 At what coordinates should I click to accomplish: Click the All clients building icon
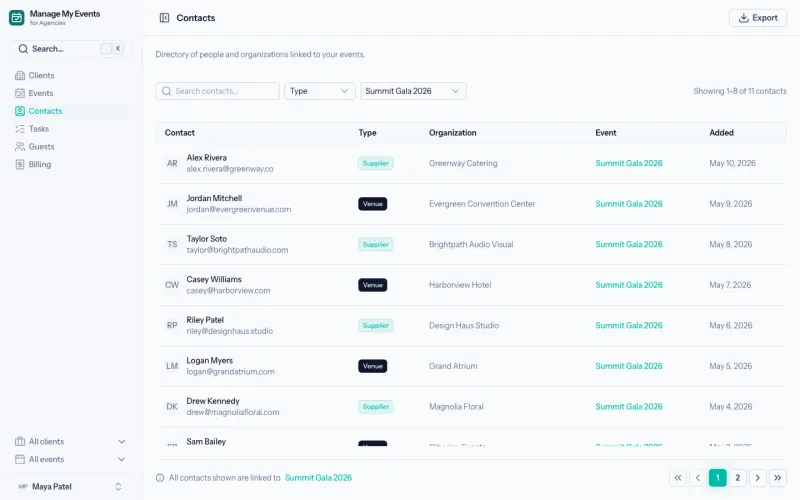pyautogui.click(x=20, y=442)
